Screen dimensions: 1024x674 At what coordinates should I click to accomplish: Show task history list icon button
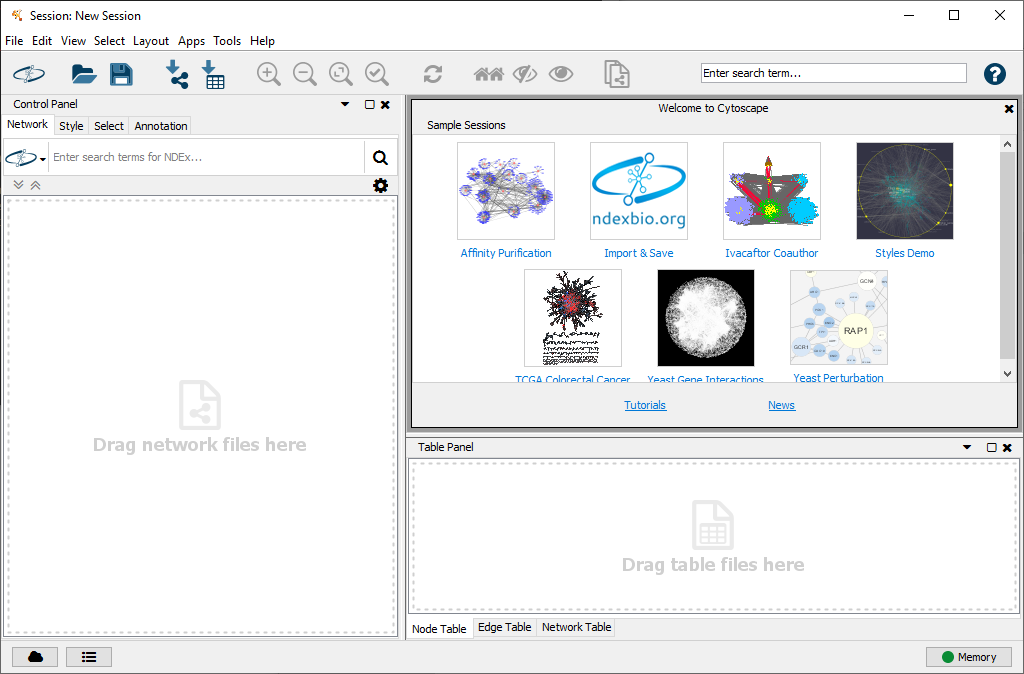click(89, 657)
